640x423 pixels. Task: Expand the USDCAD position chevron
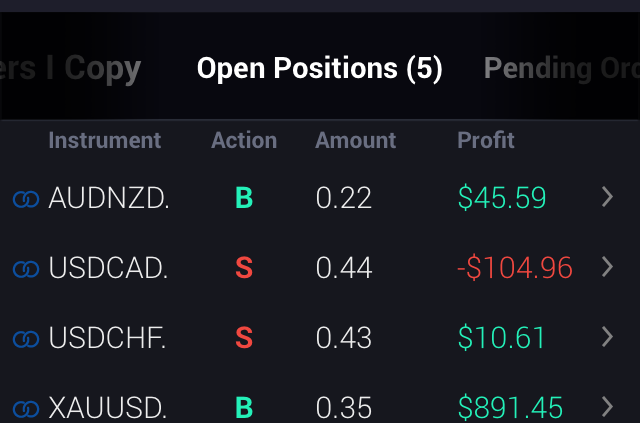(607, 267)
